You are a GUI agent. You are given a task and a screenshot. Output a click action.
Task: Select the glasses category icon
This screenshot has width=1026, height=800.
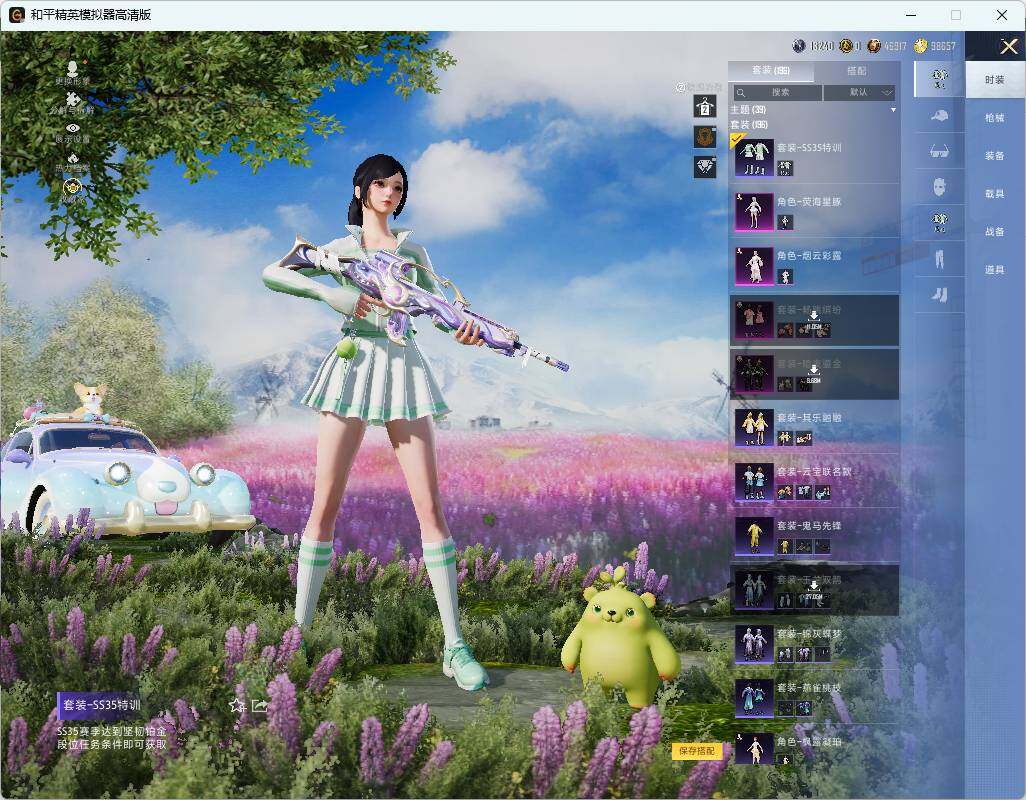click(x=940, y=152)
